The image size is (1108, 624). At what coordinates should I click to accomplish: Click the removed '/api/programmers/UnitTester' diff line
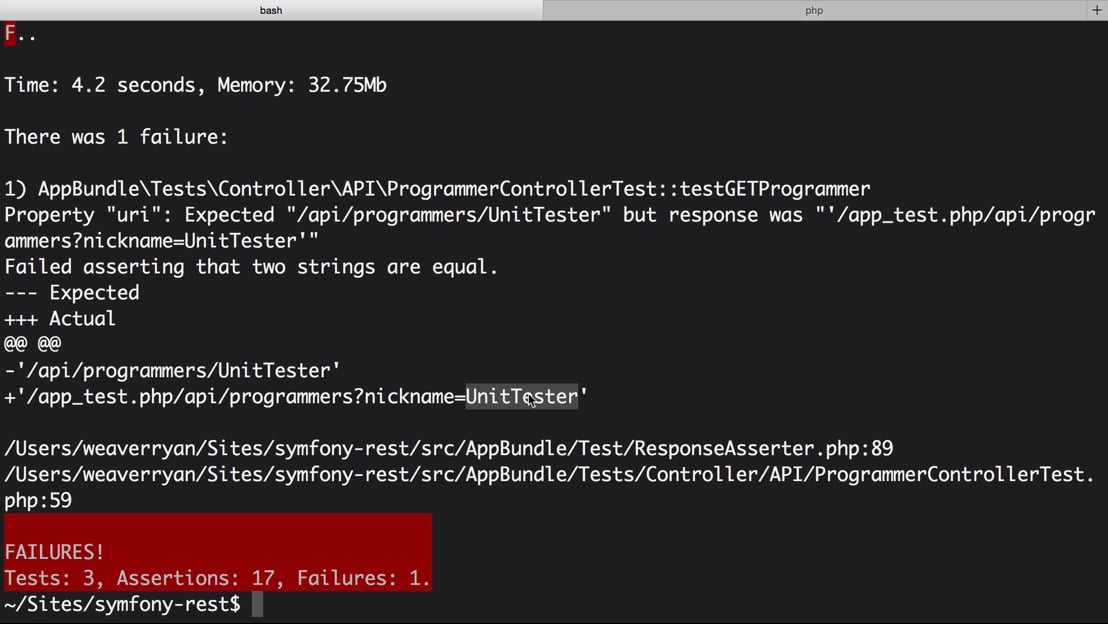pos(173,371)
